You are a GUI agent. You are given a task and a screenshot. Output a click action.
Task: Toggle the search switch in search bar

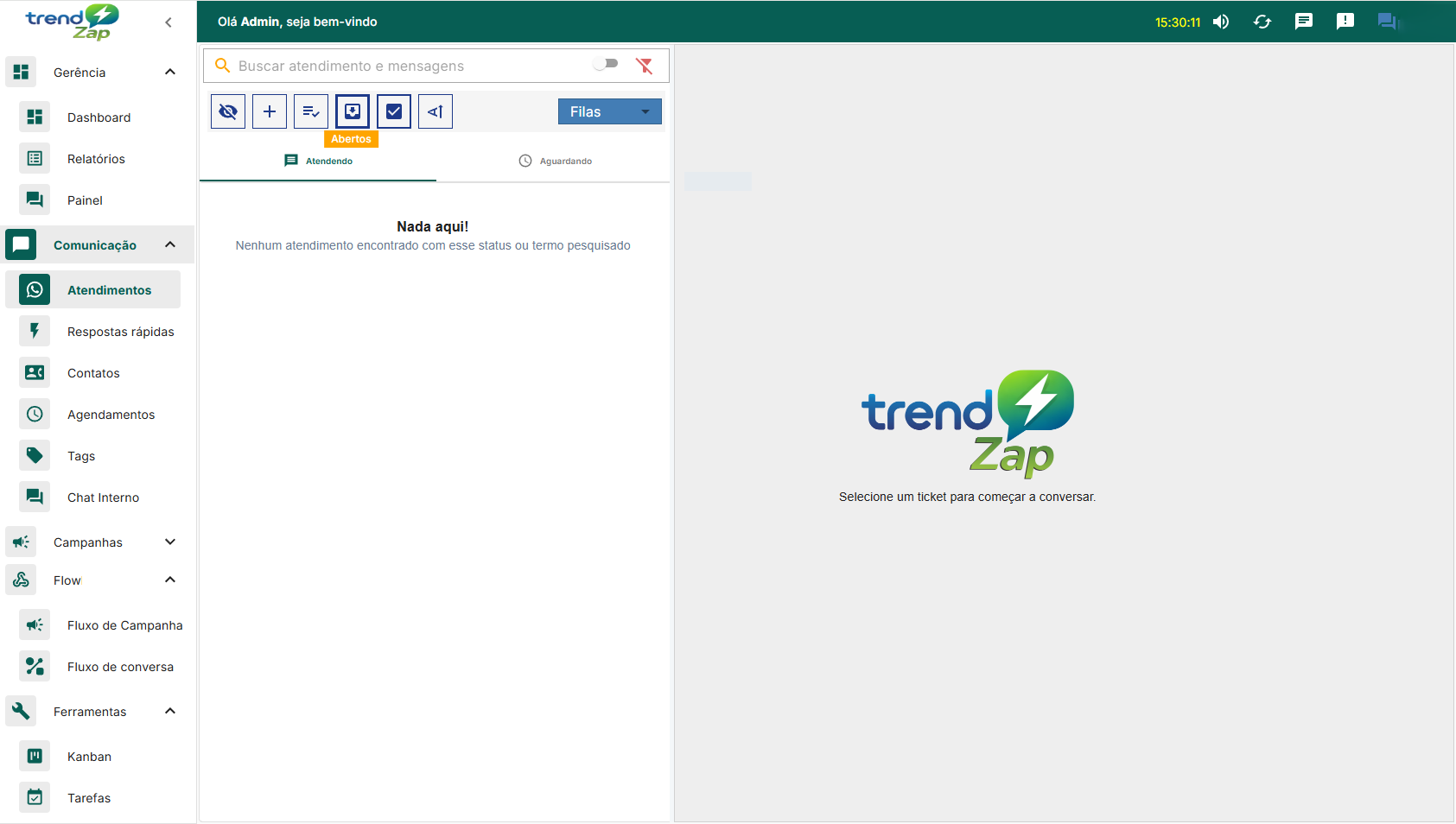pyautogui.click(x=606, y=63)
